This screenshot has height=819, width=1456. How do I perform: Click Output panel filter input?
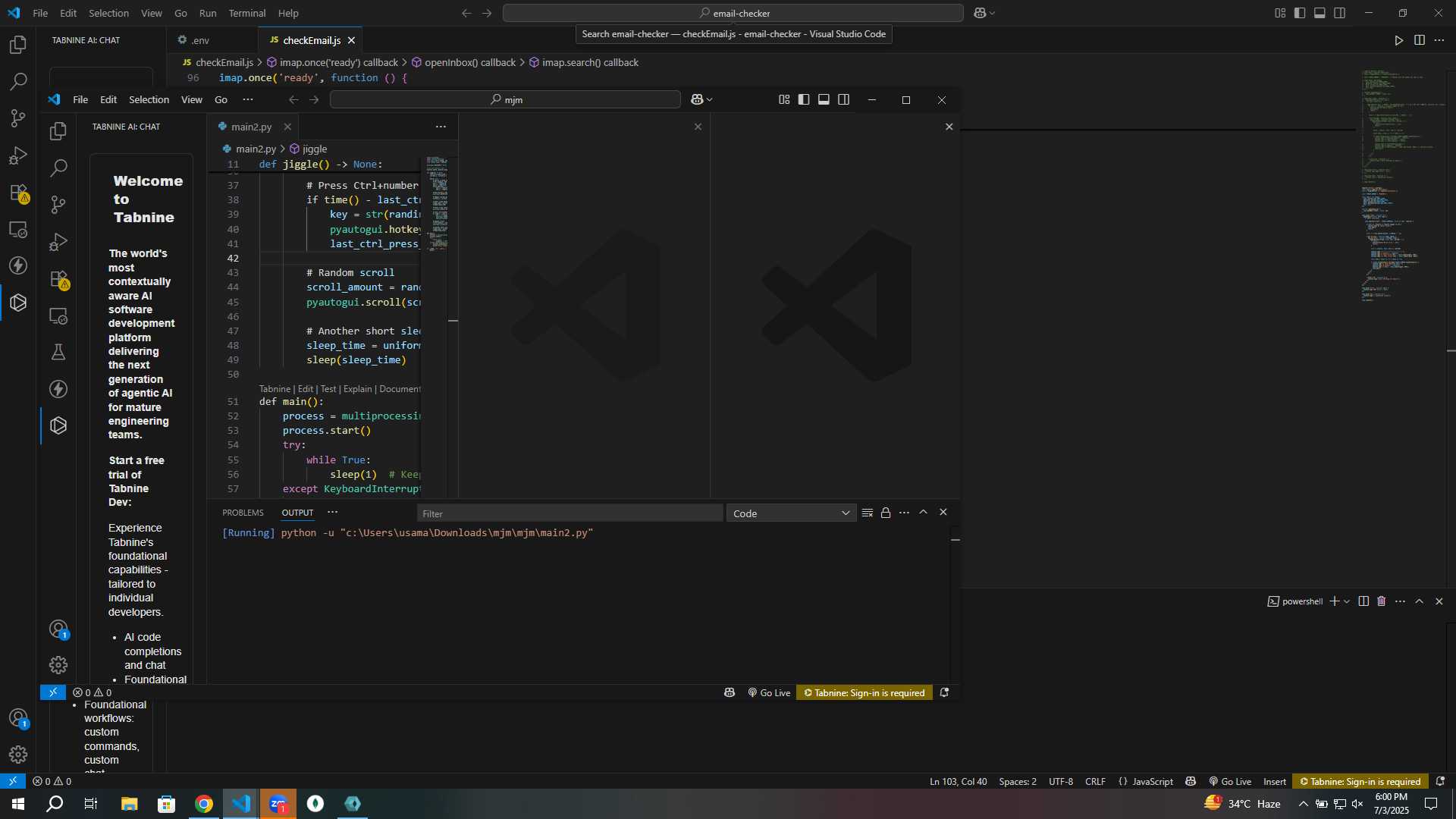click(570, 513)
